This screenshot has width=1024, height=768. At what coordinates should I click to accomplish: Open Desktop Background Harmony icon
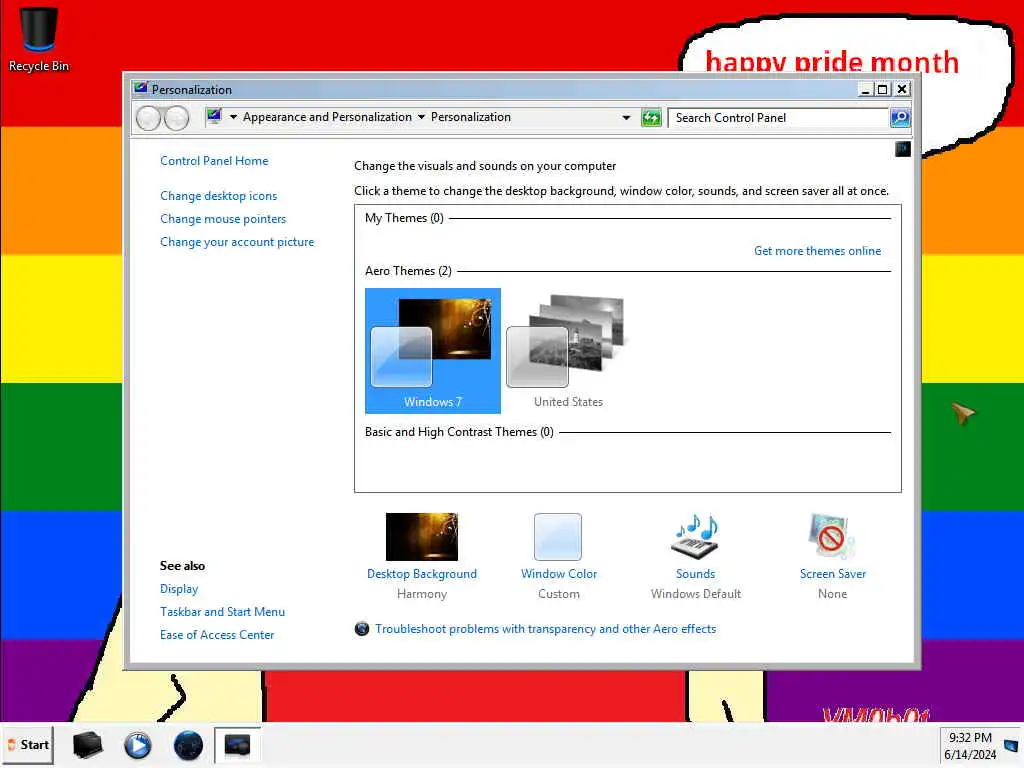pyautogui.click(x=422, y=537)
